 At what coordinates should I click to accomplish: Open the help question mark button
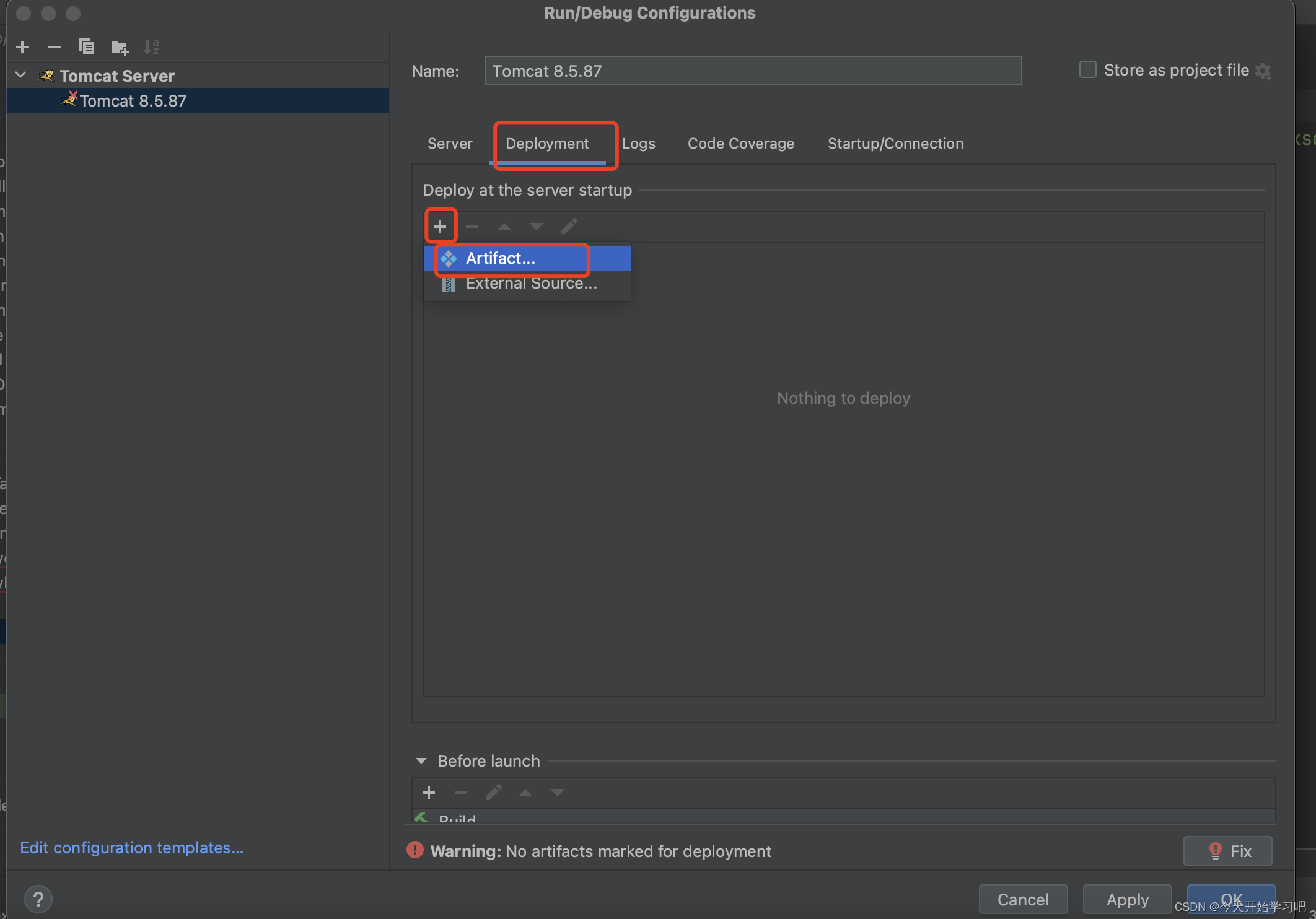[x=38, y=899]
